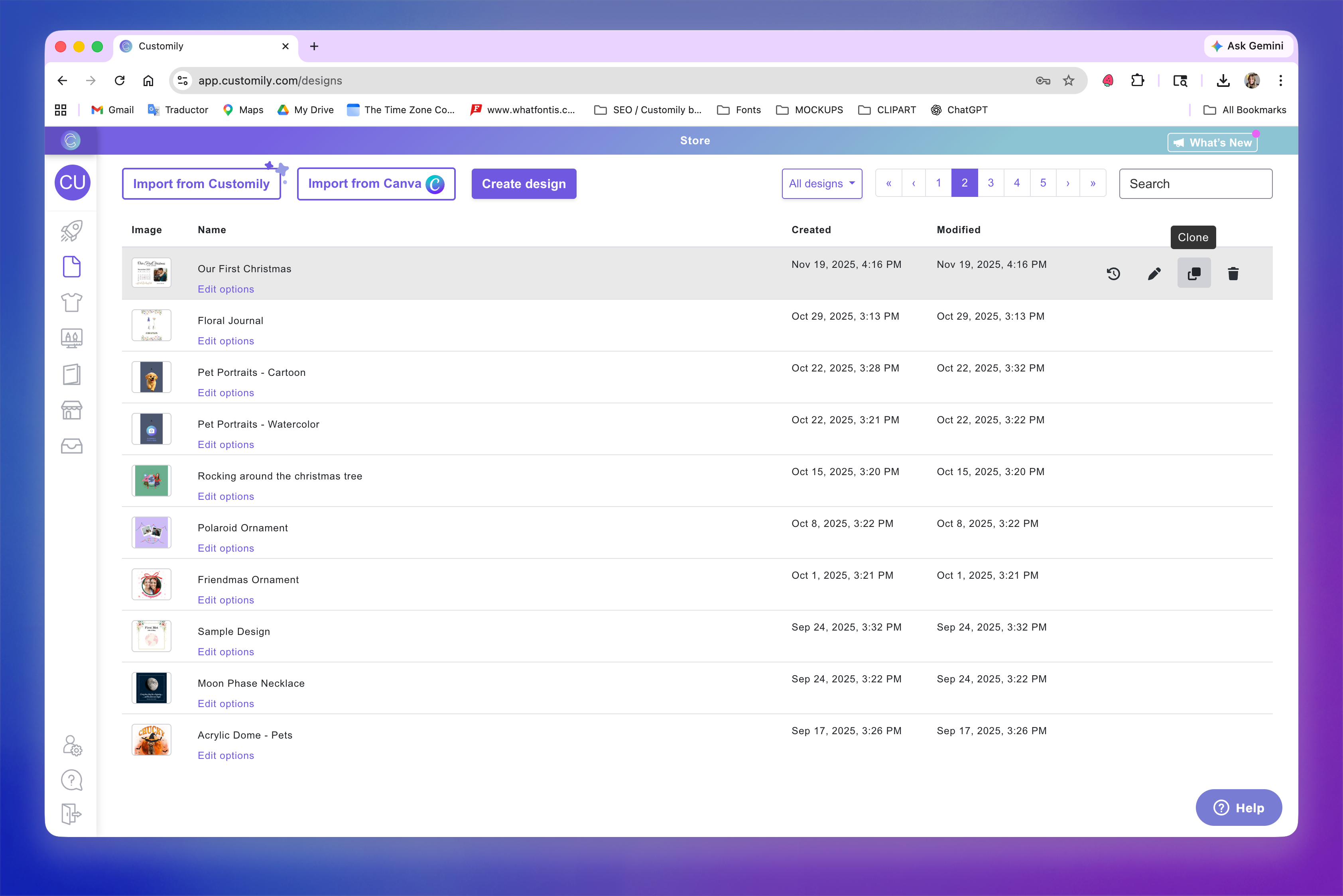Viewport: 1343px width, 896px height.
Task: Open the Moon Phase Necklace thumbnail
Action: [x=152, y=688]
